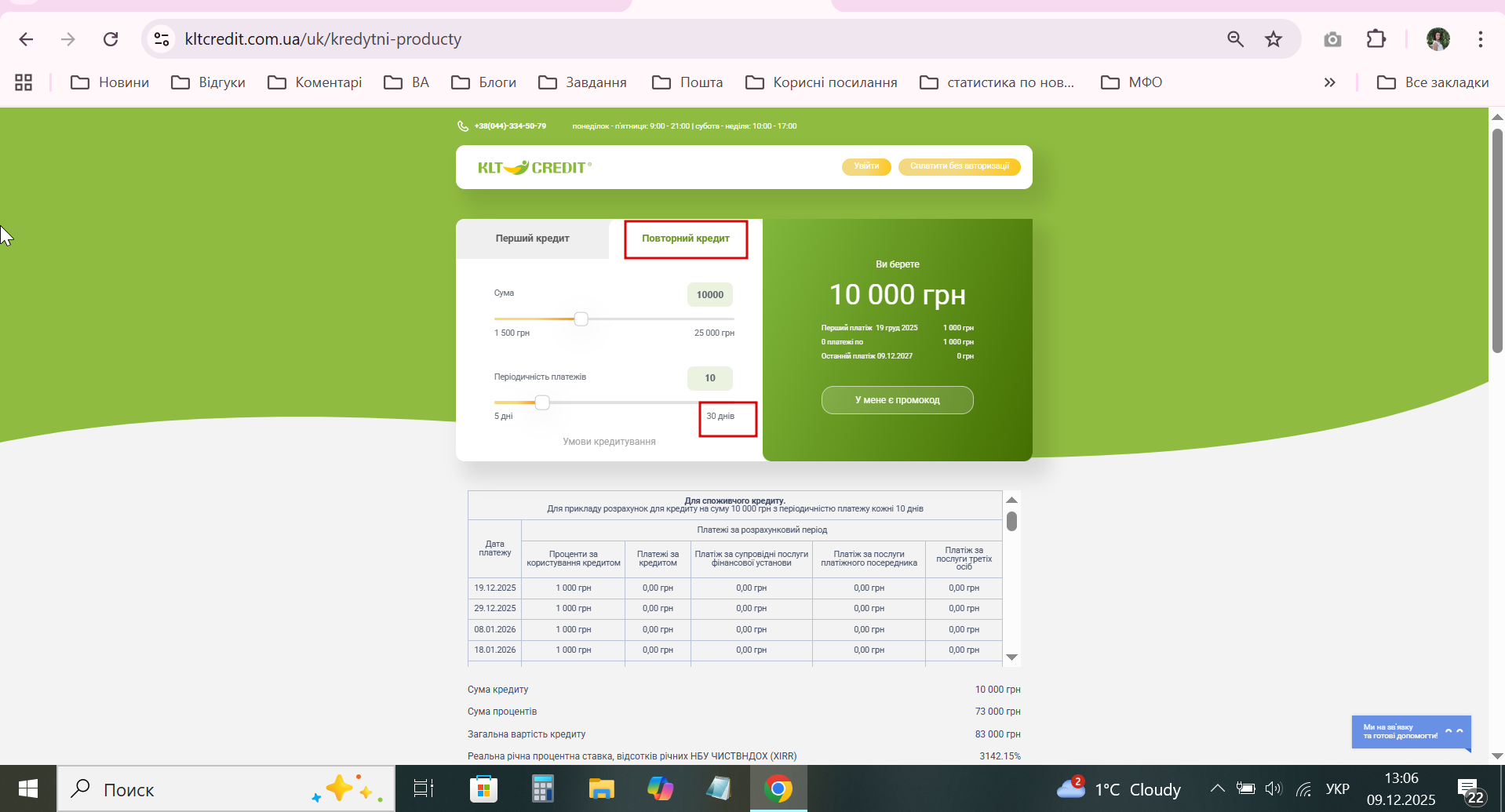Open the Все закладки folder
This screenshot has height=812, width=1505.
(x=1433, y=82)
